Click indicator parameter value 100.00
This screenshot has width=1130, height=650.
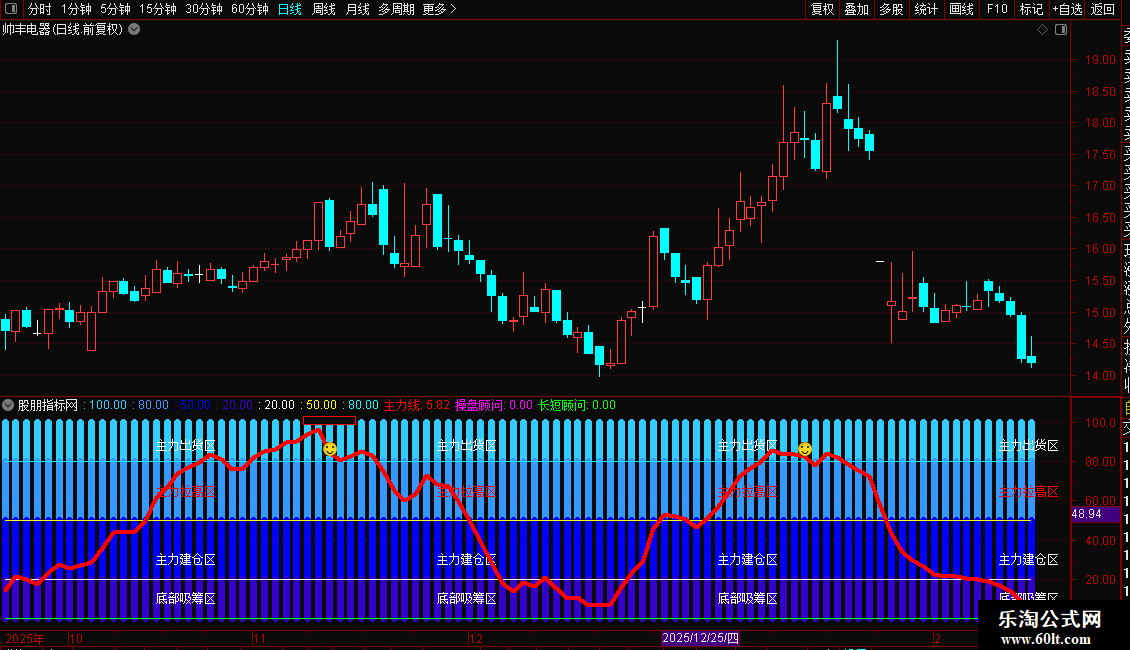108,405
